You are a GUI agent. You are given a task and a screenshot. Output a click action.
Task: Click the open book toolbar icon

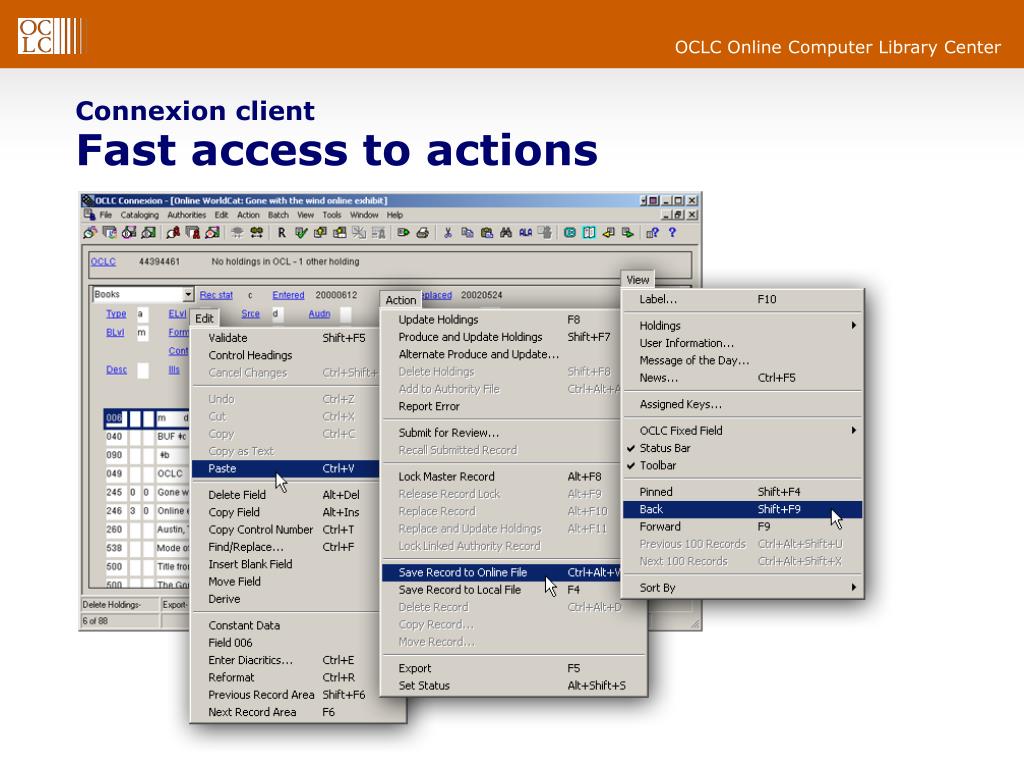[x=589, y=232]
